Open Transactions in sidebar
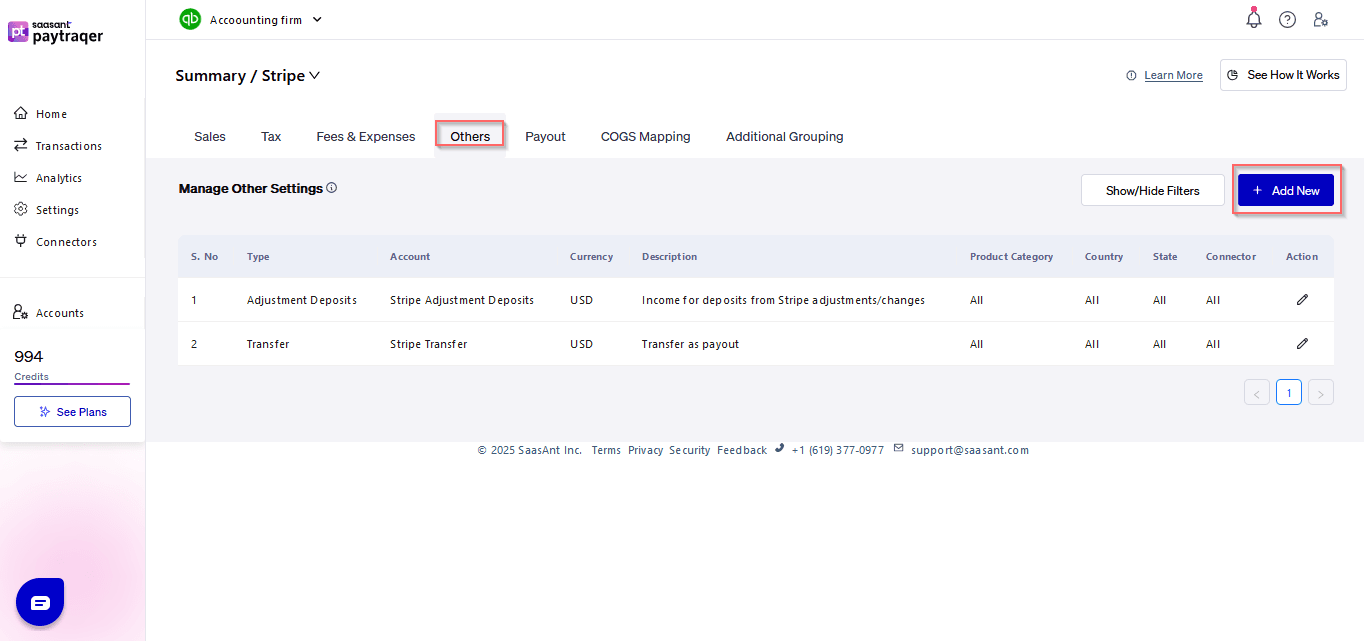 point(58,146)
